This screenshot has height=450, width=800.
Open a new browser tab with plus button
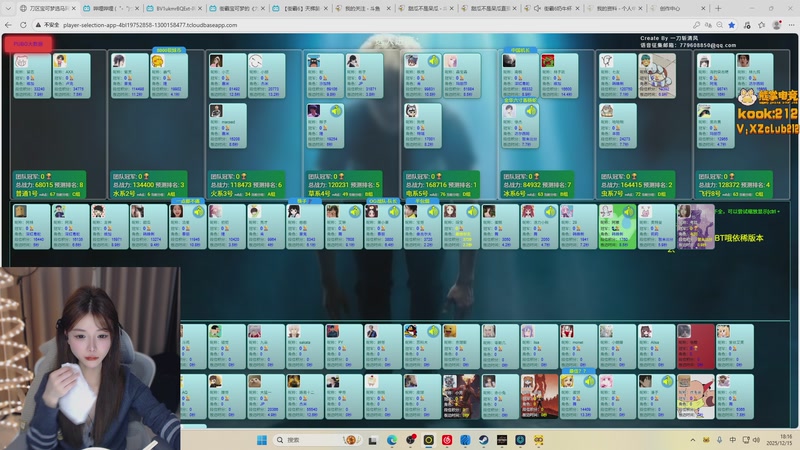tap(718, 8)
